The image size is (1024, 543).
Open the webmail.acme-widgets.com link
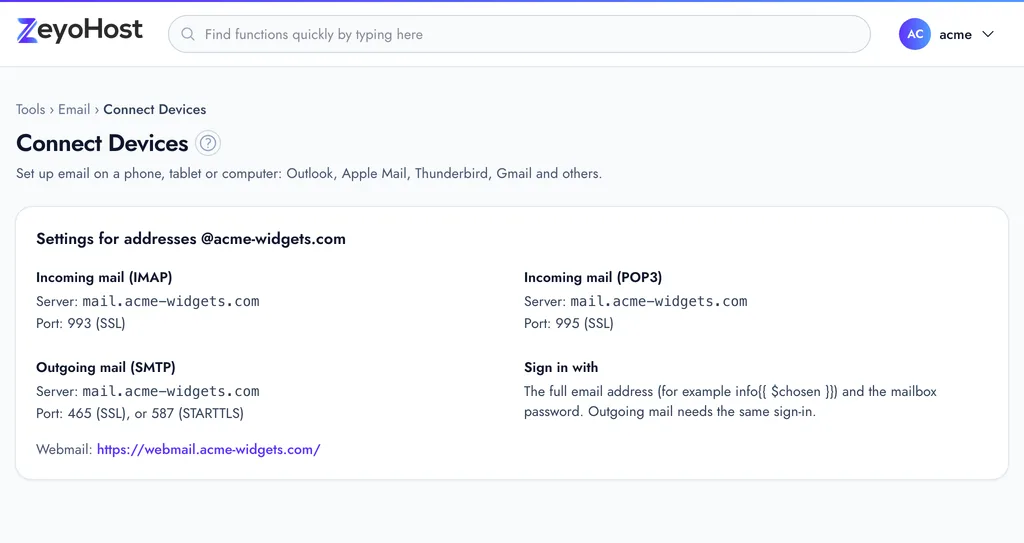pyautogui.click(x=208, y=450)
